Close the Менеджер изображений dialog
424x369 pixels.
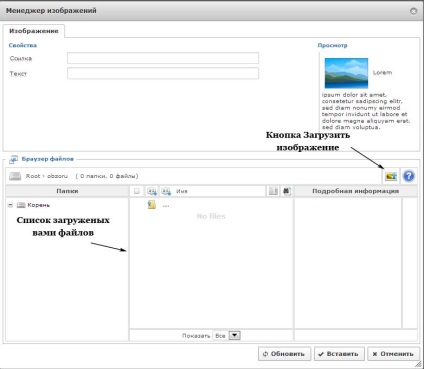click(x=413, y=11)
